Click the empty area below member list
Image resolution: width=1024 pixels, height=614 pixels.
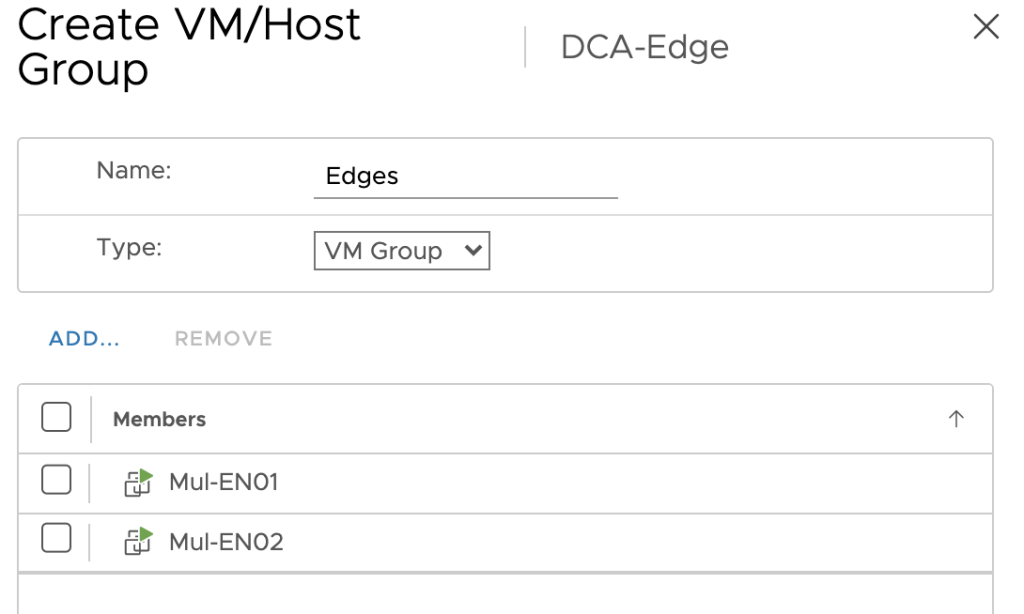pyautogui.click(x=505, y=594)
